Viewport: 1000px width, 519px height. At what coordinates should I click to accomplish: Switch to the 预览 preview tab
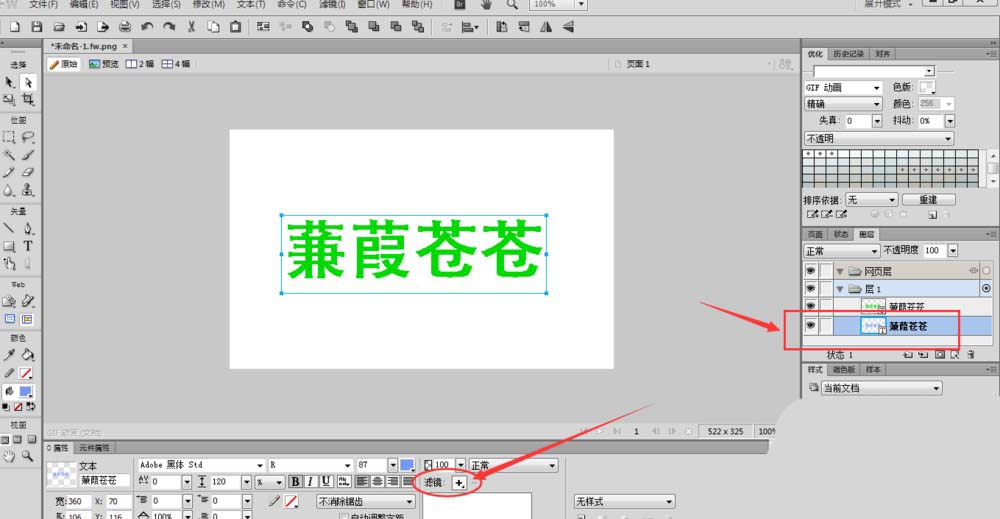click(104, 64)
